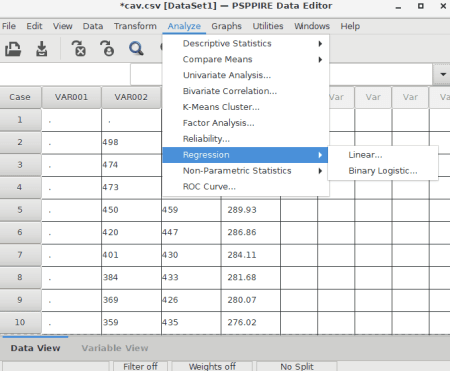This screenshot has height=371, width=450.
Task: Open the Graphs menu
Action: tap(226, 26)
